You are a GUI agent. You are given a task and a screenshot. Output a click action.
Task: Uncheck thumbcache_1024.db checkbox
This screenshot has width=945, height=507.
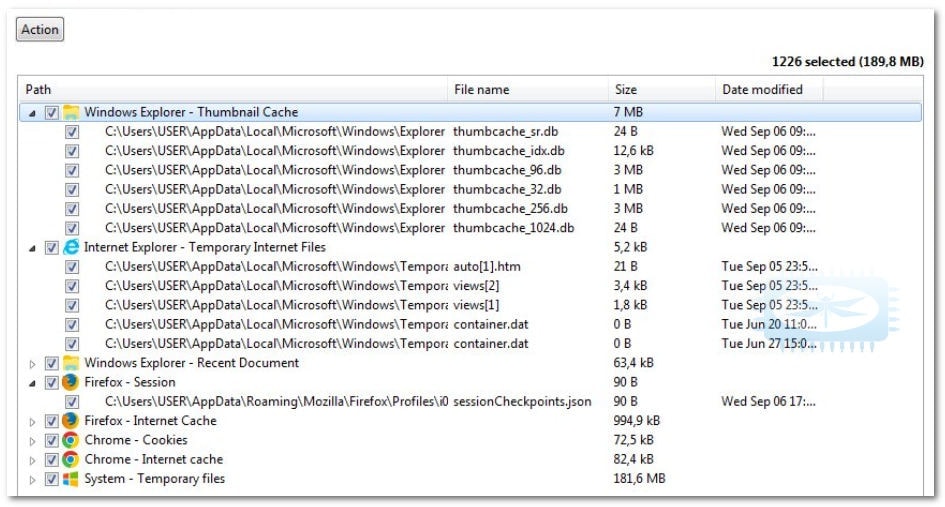click(x=72, y=228)
